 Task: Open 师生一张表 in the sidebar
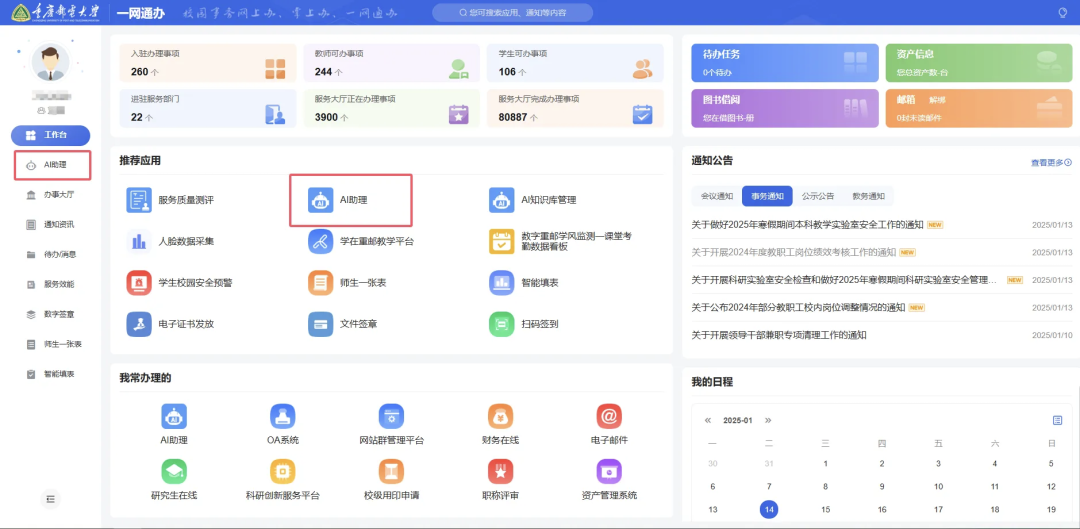pyautogui.click(x=52, y=344)
